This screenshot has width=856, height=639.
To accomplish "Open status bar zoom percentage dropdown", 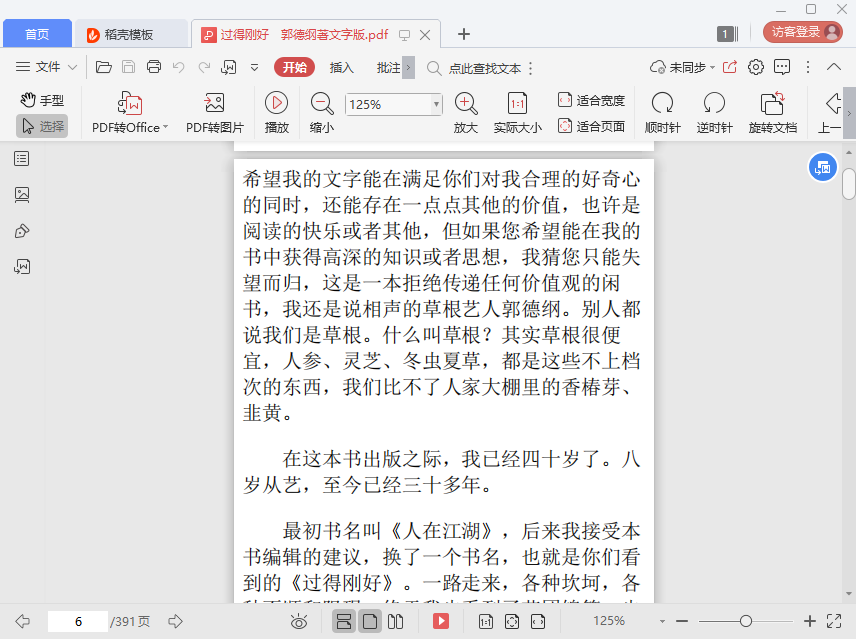I will (x=662, y=622).
